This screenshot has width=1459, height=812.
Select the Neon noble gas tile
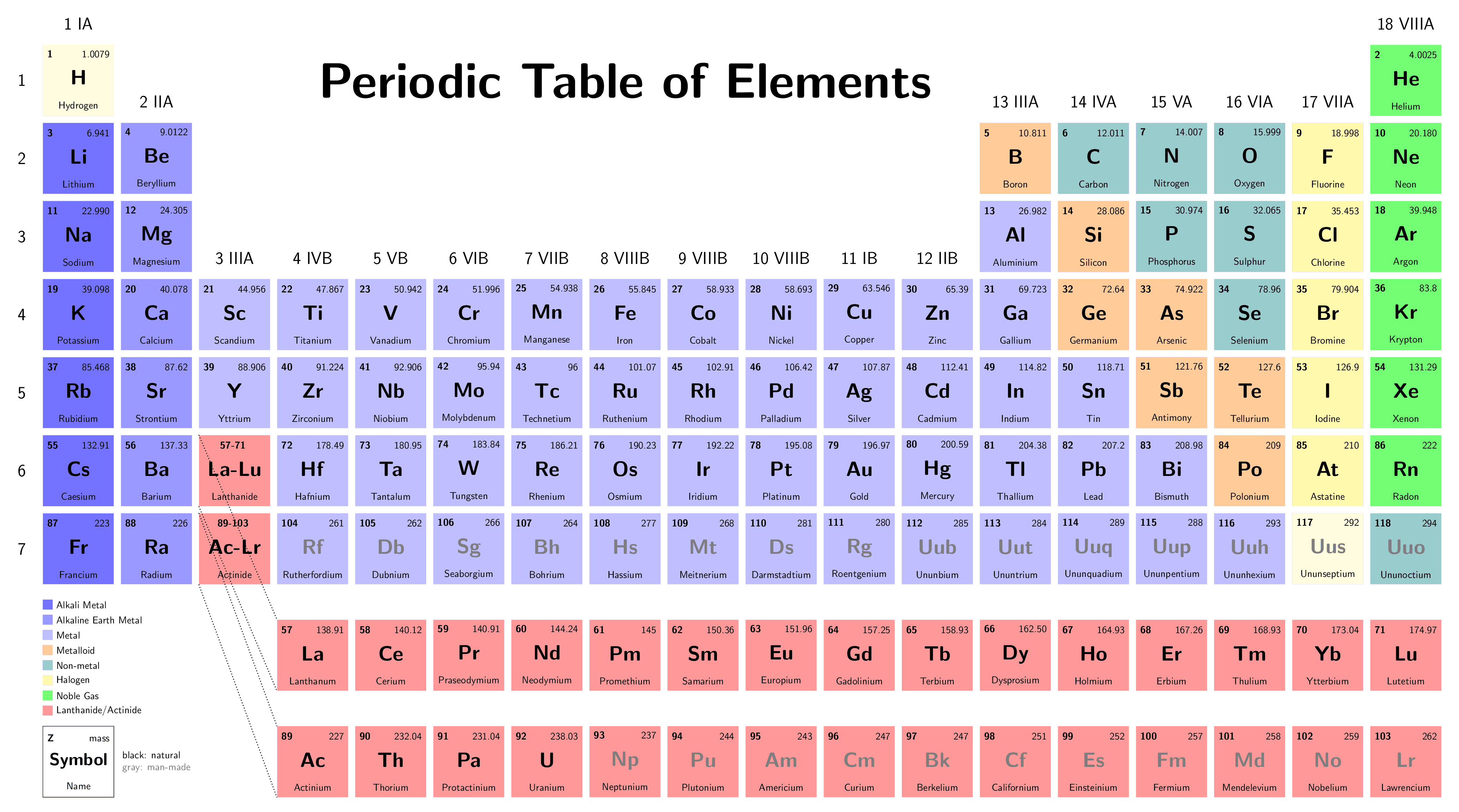[x=1406, y=159]
